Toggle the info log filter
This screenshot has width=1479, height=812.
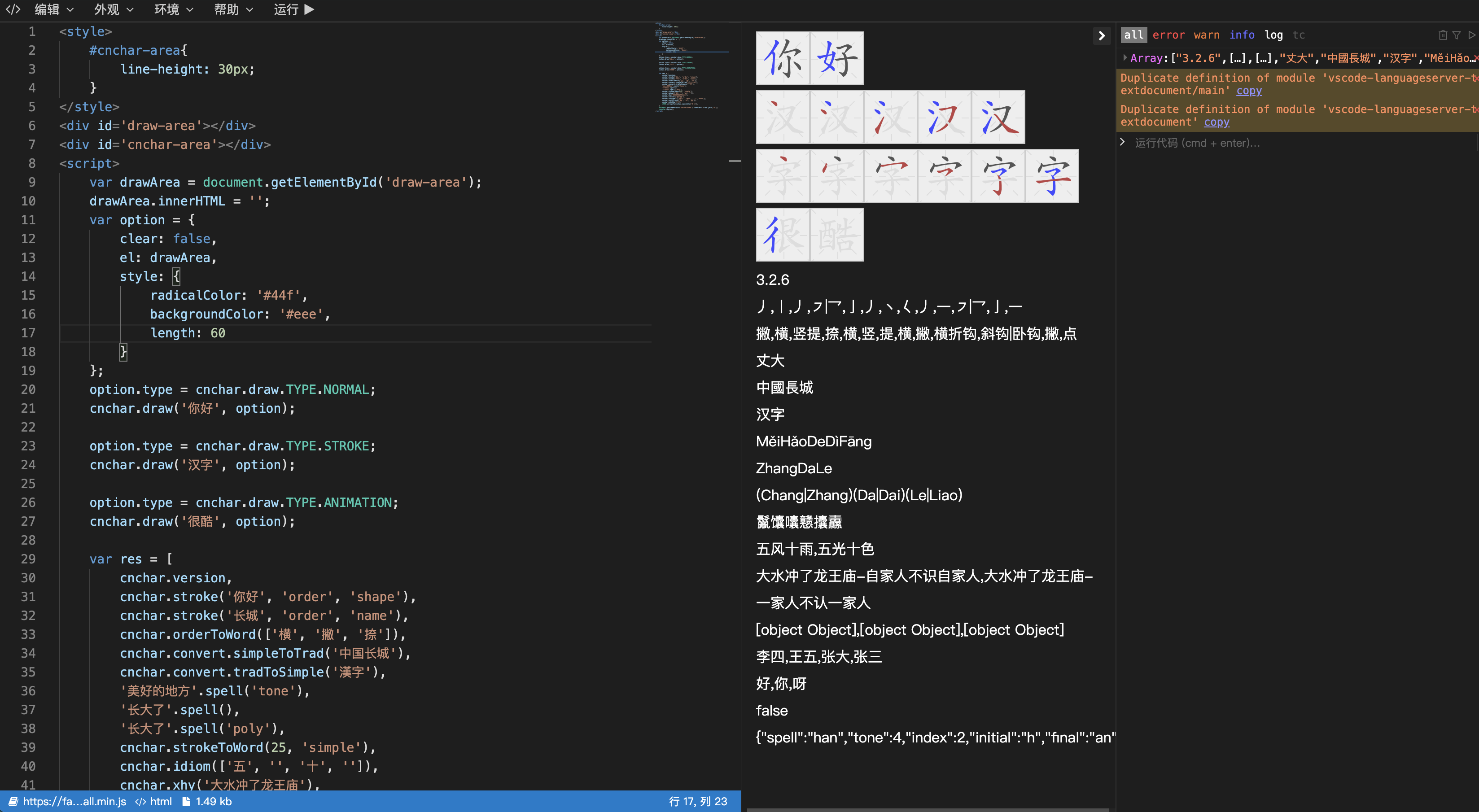[x=1241, y=35]
